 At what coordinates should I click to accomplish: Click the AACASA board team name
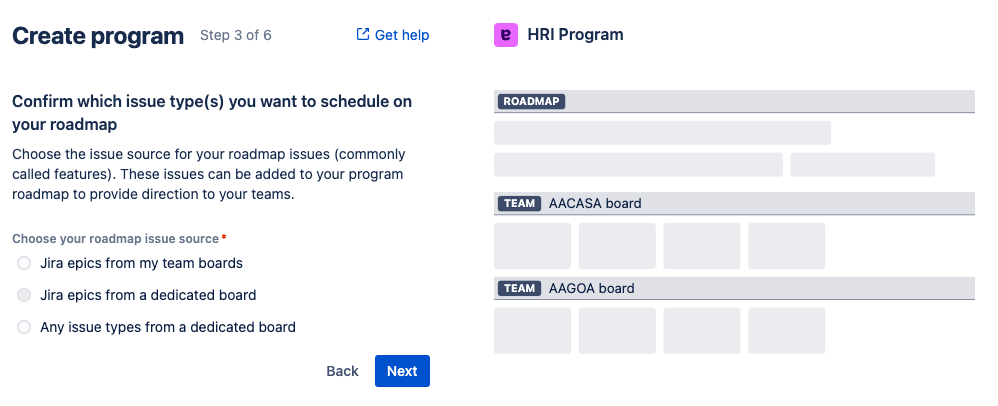coord(595,203)
